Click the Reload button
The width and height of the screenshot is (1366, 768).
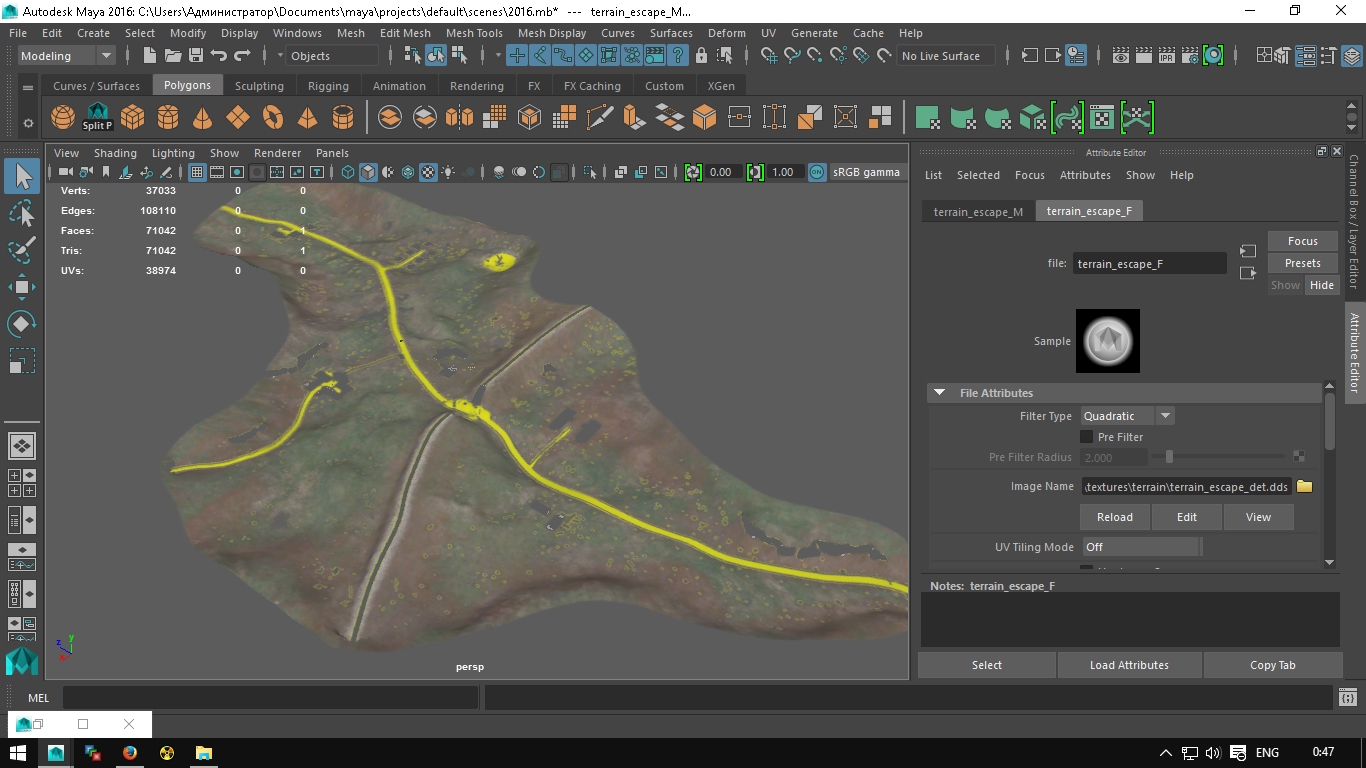[x=1114, y=517]
